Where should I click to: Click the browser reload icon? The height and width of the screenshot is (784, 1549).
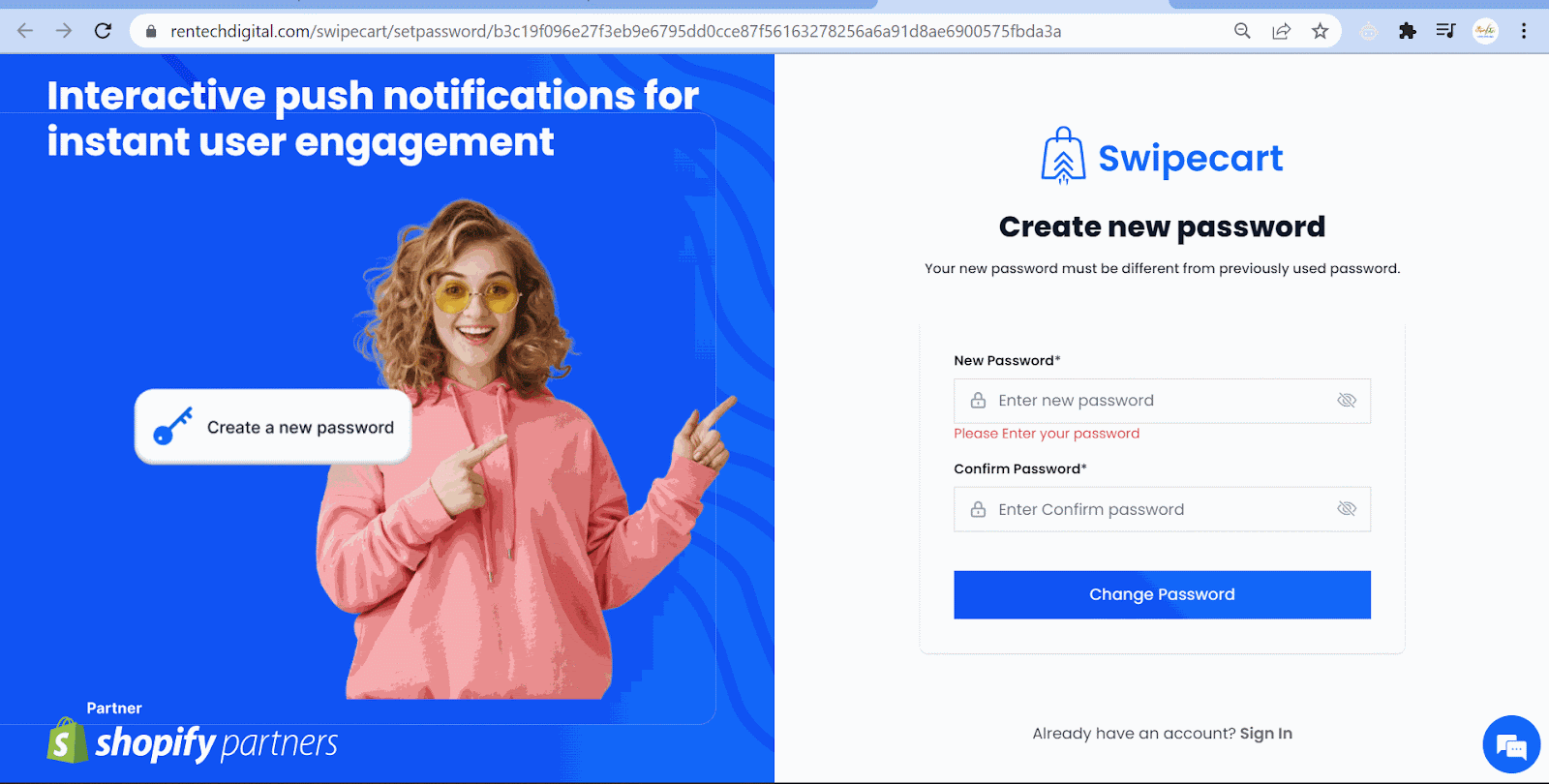point(103,31)
